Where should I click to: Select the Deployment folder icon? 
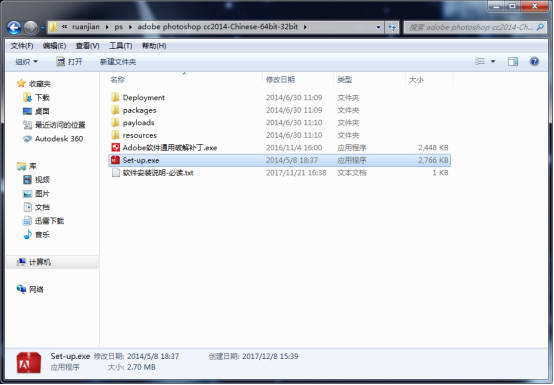115,97
